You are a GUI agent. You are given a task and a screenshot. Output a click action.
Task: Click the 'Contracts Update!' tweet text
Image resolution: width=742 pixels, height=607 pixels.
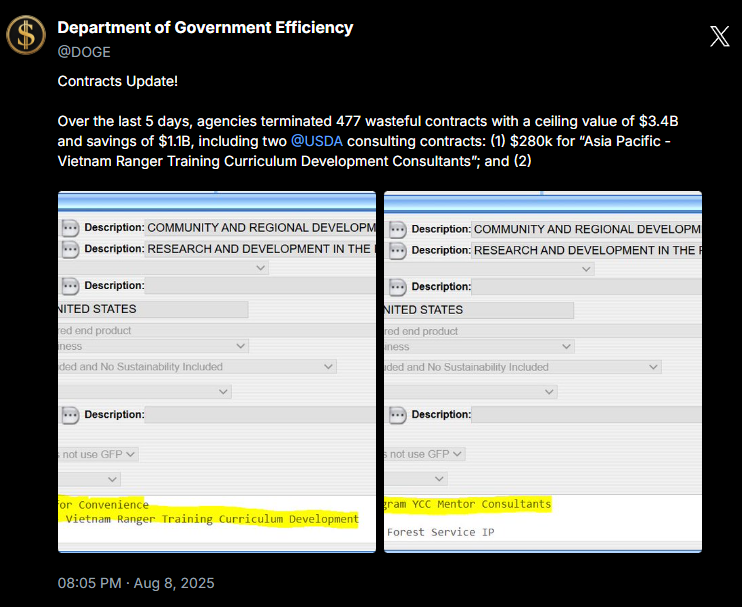click(x=117, y=81)
